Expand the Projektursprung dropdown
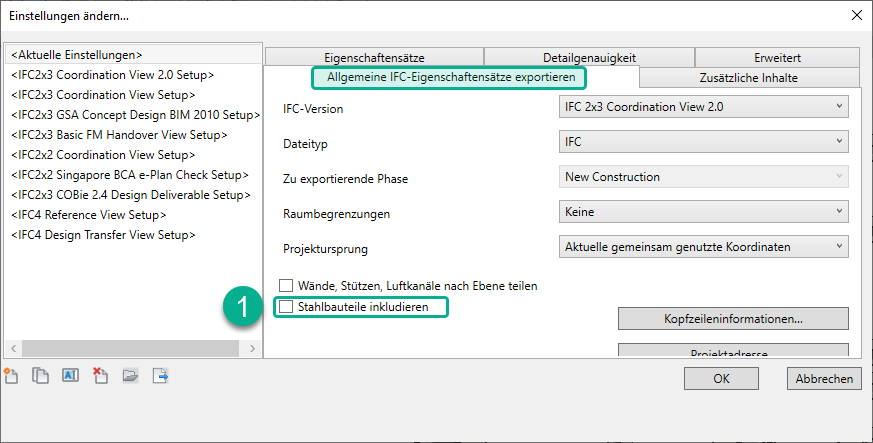Screen dimensions: 873x443 tap(703, 245)
